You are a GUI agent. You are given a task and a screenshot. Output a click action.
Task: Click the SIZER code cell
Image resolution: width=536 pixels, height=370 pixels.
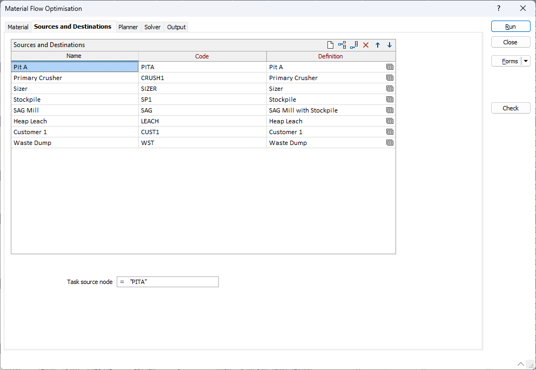point(202,89)
